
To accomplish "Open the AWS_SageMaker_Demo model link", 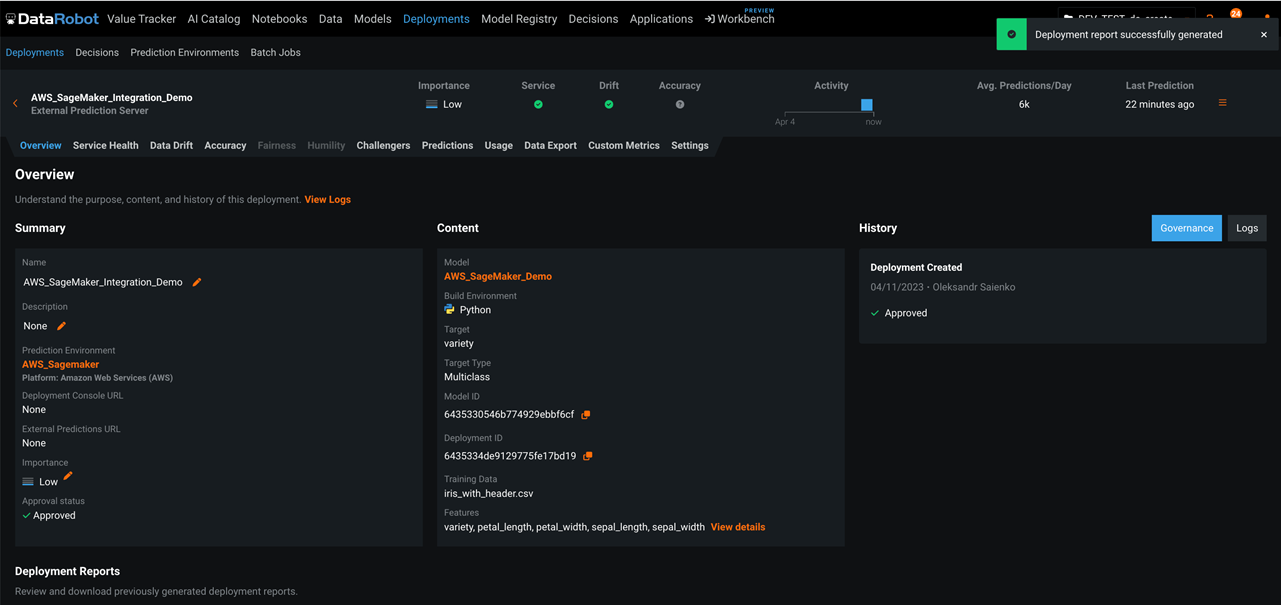I will pyautogui.click(x=498, y=276).
